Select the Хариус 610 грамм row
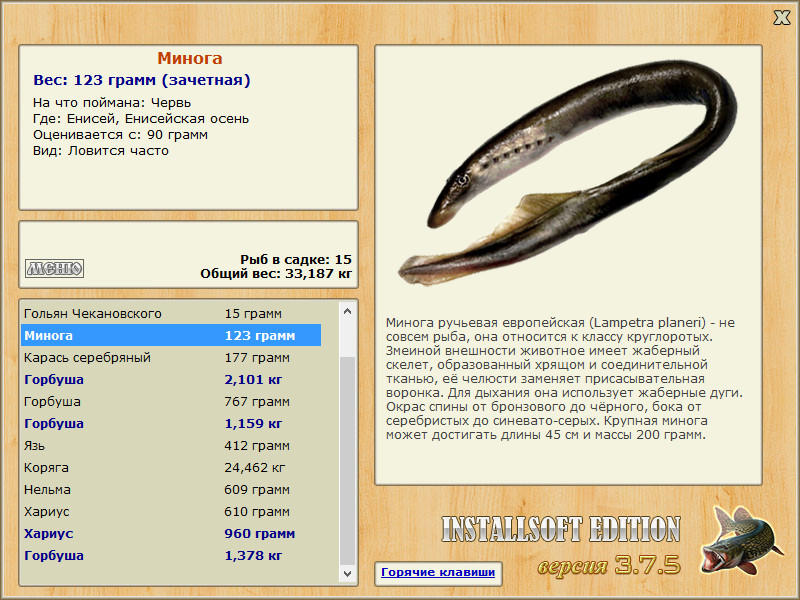This screenshot has height=600, width=800. (x=171, y=511)
